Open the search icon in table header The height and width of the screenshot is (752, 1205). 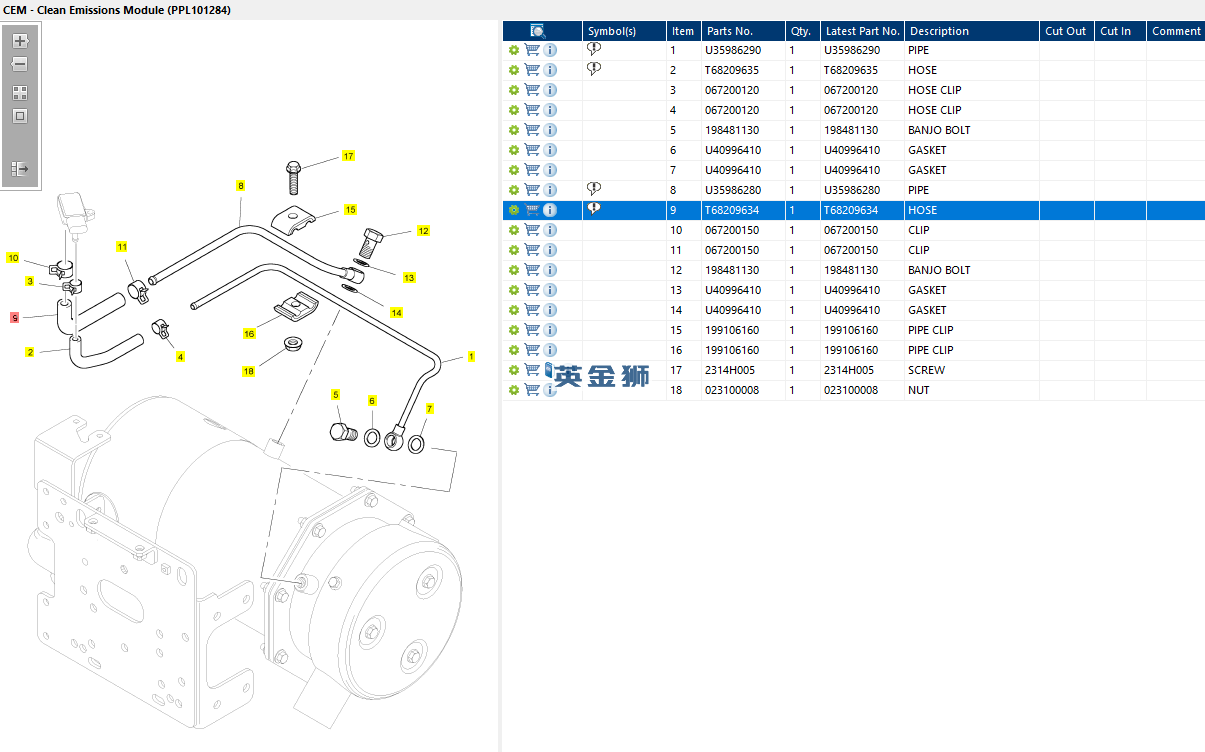[x=538, y=31]
